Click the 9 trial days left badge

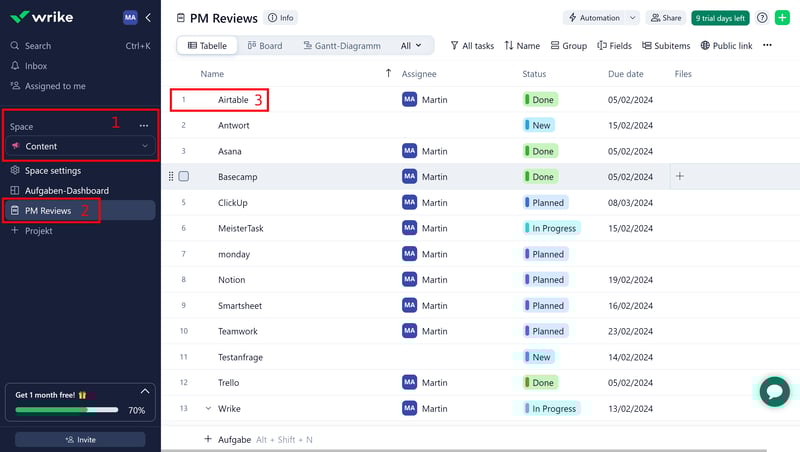[720, 18]
